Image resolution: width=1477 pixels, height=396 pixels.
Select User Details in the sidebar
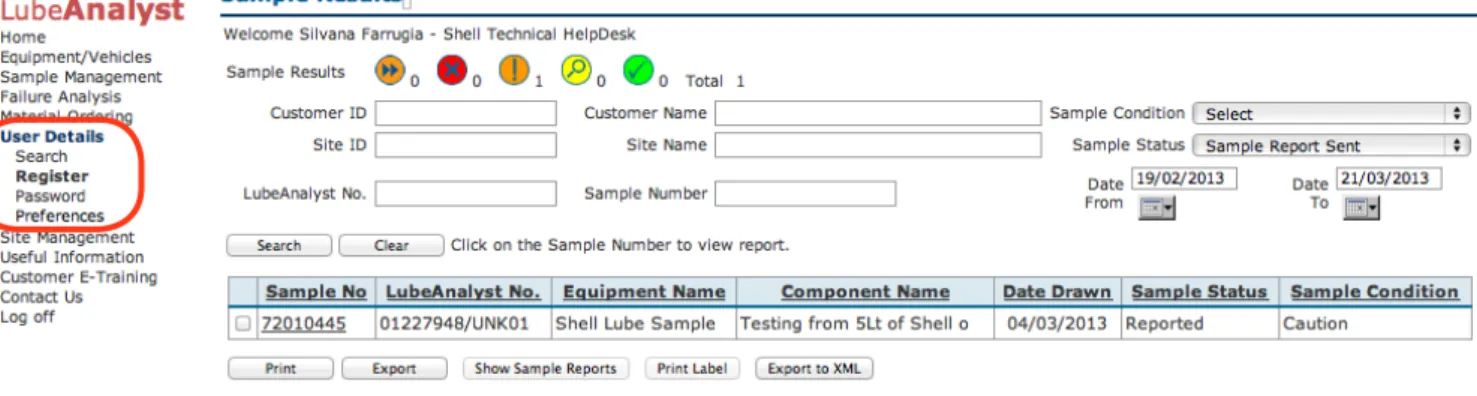point(52,137)
